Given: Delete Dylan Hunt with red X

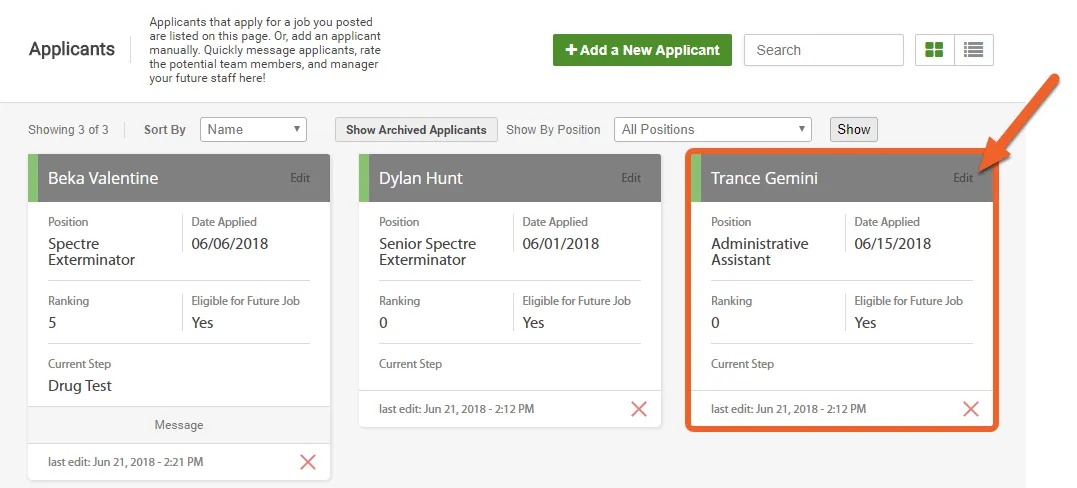Looking at the screenshot, I should [639, 409].
